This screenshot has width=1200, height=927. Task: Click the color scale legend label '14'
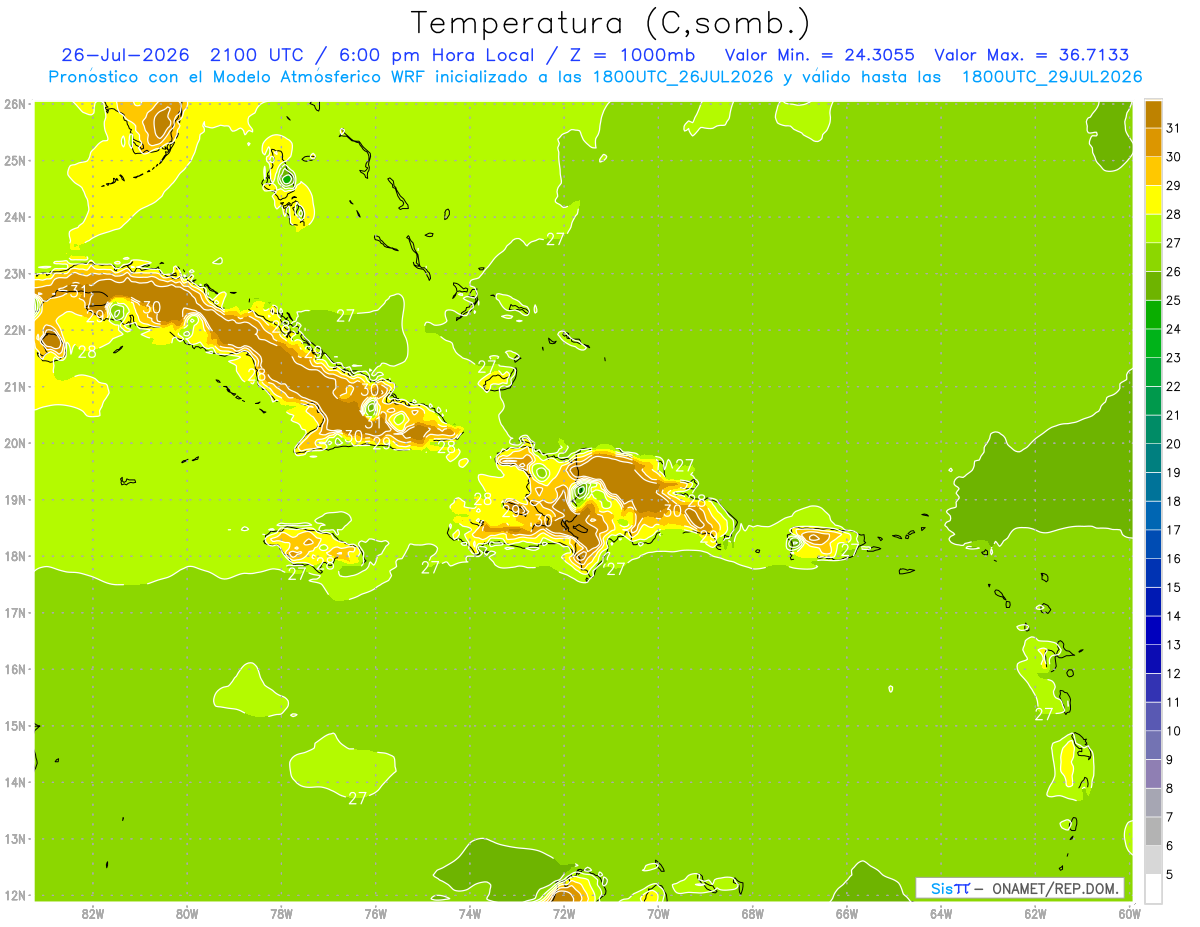[1174, 616]
